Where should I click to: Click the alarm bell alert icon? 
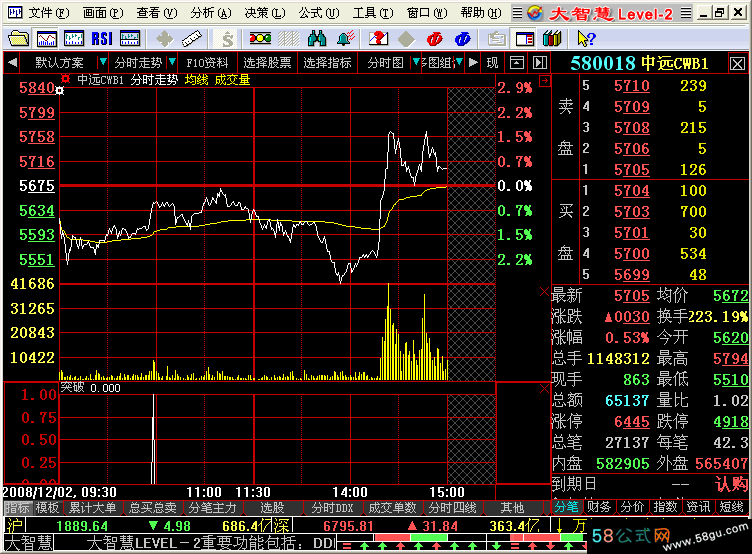[x=345, y=38]
